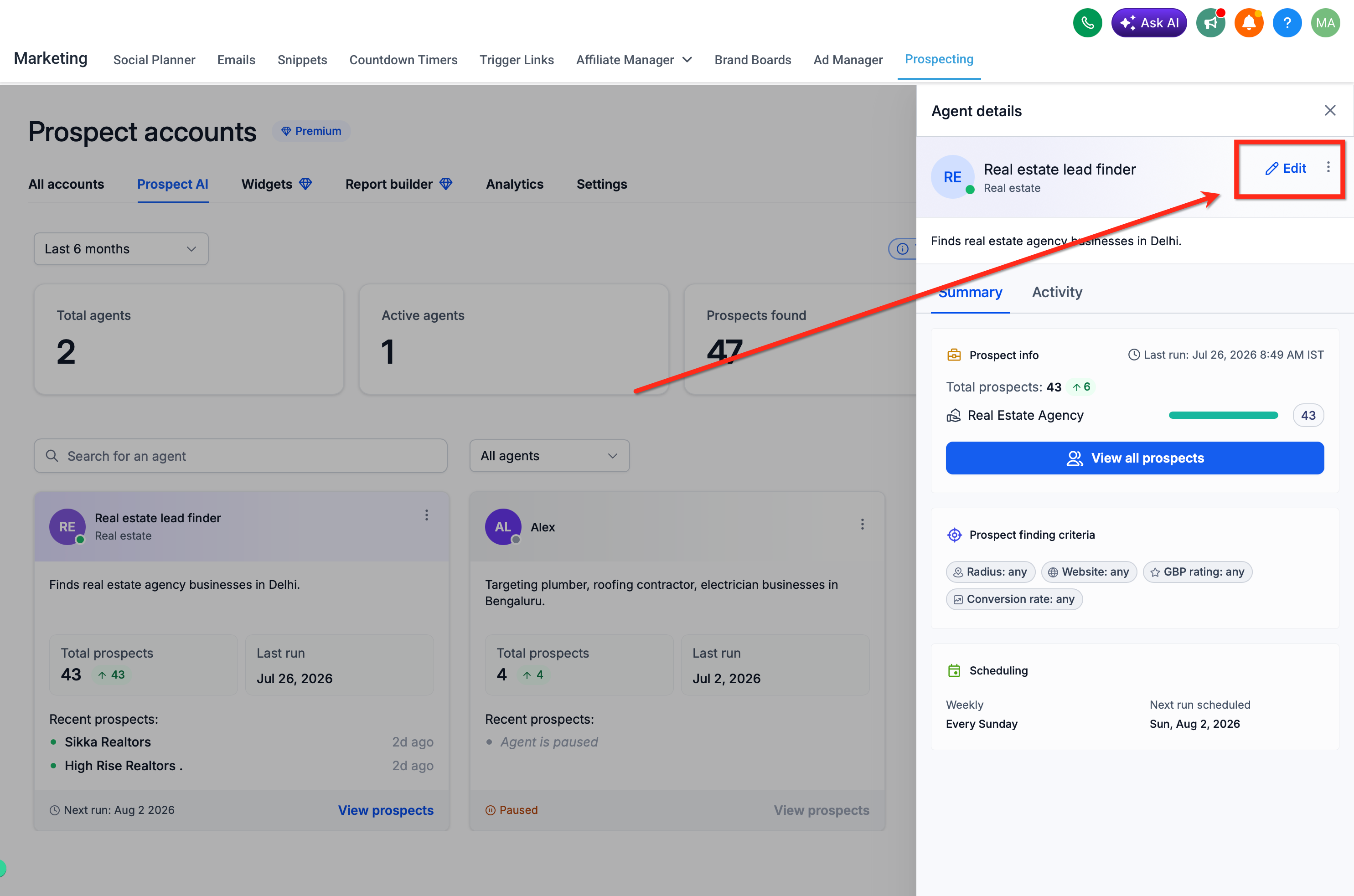The height and width of the screenshot is (896, 1354).
Task: Click the Prospect finding criteria target icon
Action: 954,535
